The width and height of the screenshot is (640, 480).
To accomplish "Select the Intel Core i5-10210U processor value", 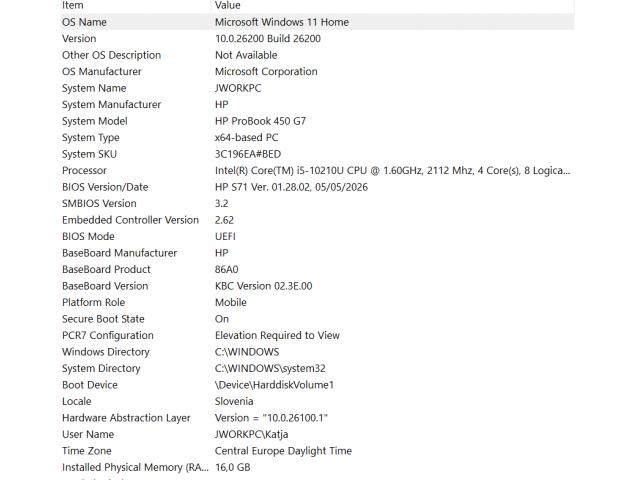I will 393,171.
